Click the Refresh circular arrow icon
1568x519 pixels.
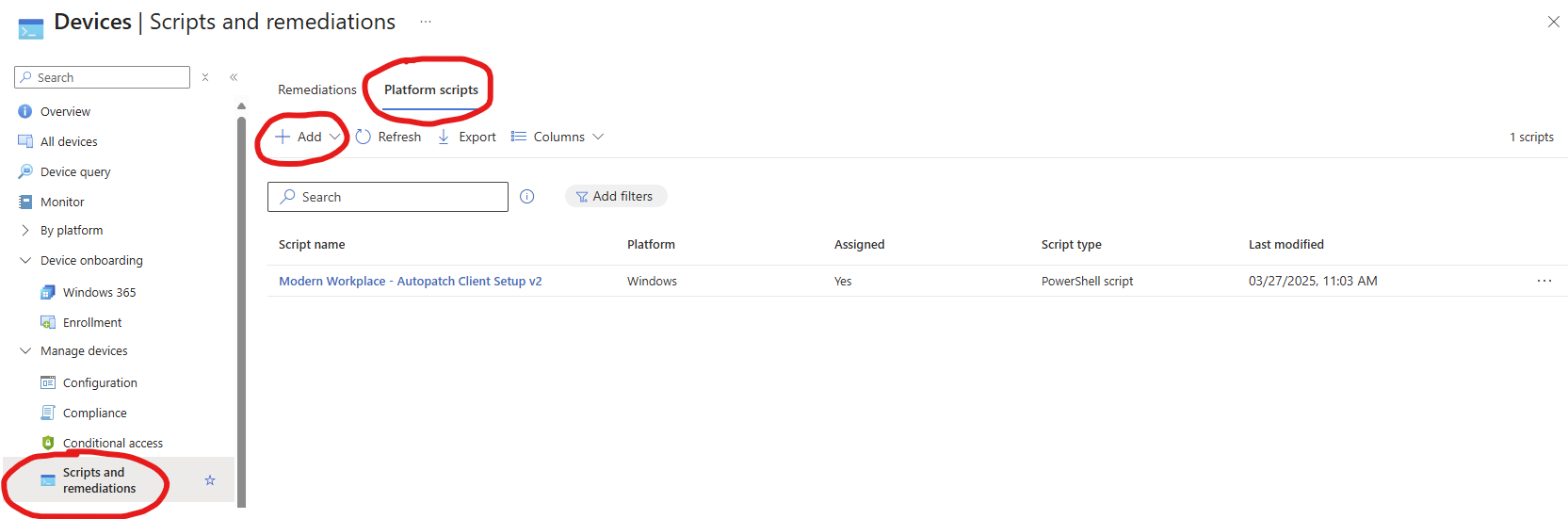[x=364, y=137]
